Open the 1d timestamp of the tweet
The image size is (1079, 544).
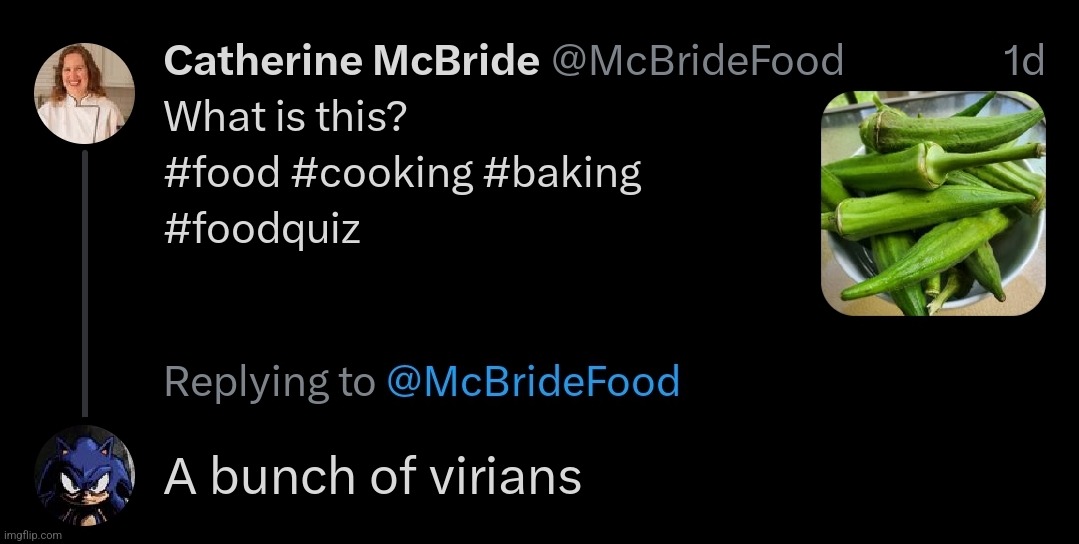[x=1023, y=62]
